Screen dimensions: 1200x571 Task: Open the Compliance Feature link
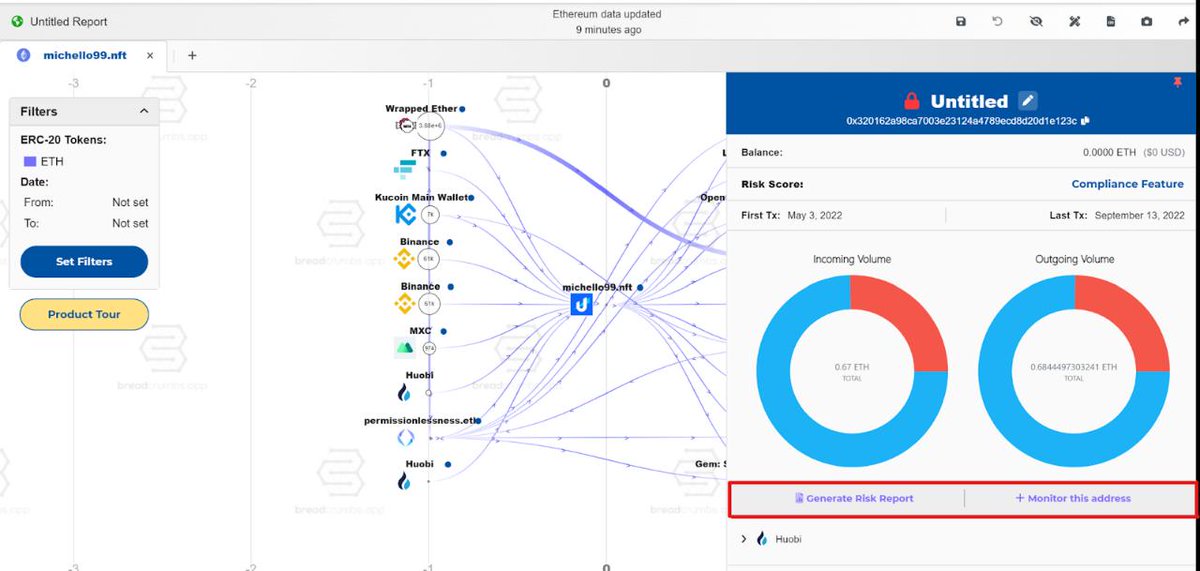(1127, 184)
